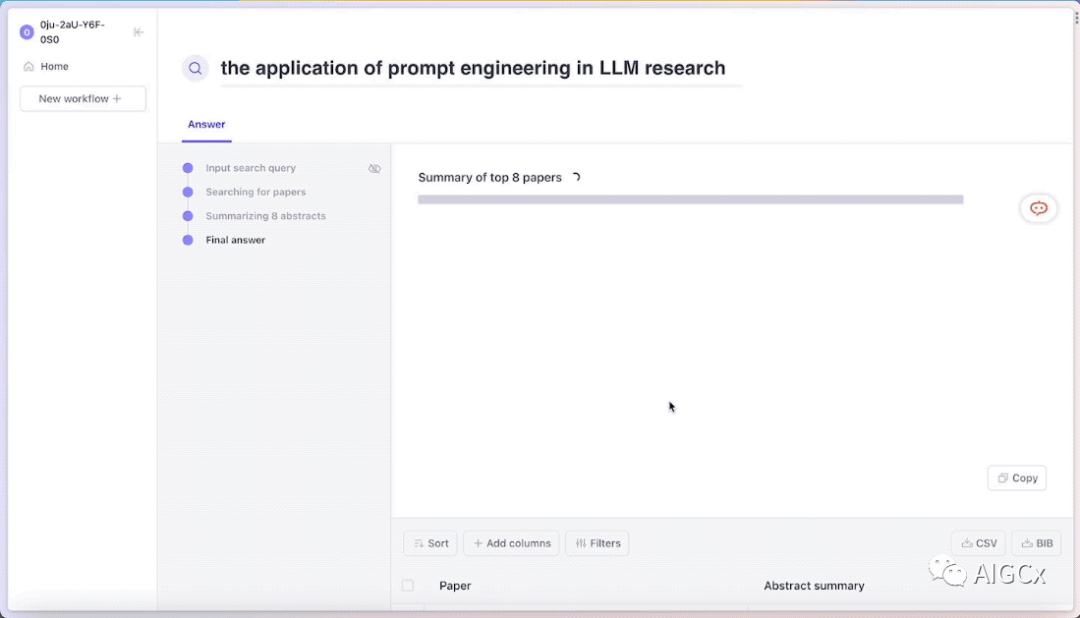Open the Filters panel
The height and width of the screenshot is (618, 1080).
[x=597, y=544]
